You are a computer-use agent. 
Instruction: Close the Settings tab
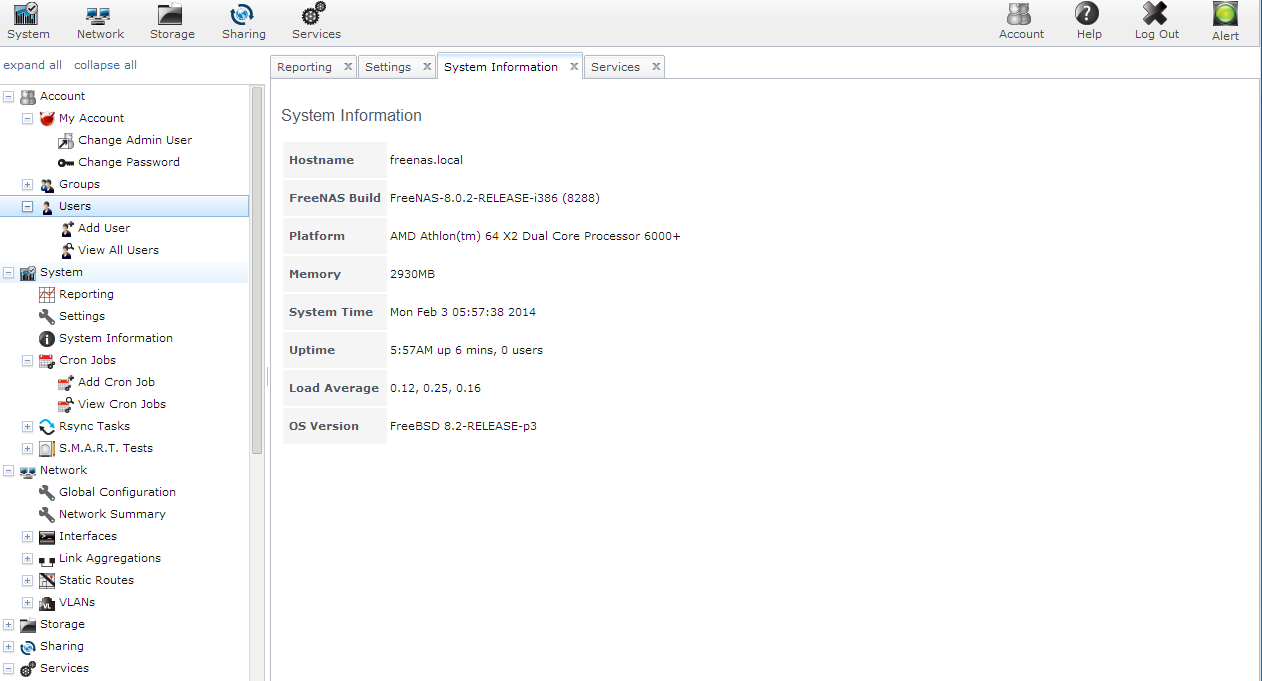click(x=427, y=67)
